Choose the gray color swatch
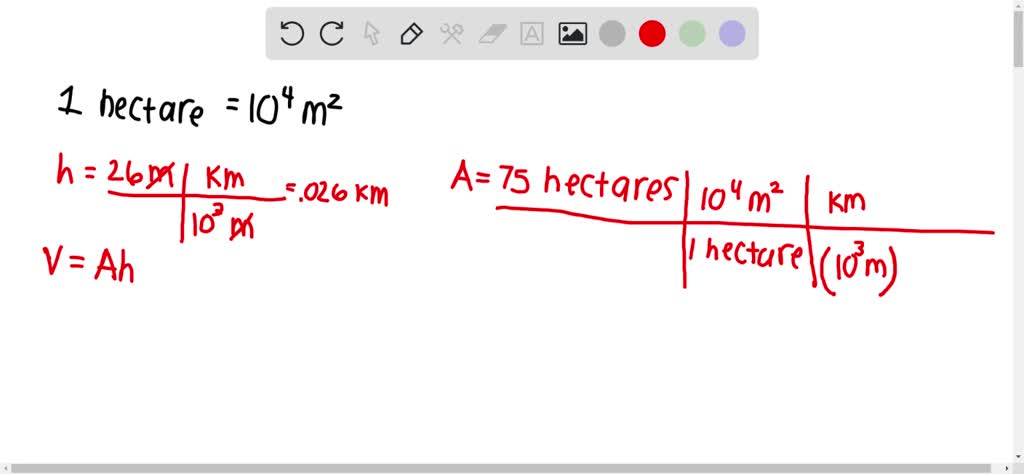Screen dimensions: 1024x474 coord(612,33)
